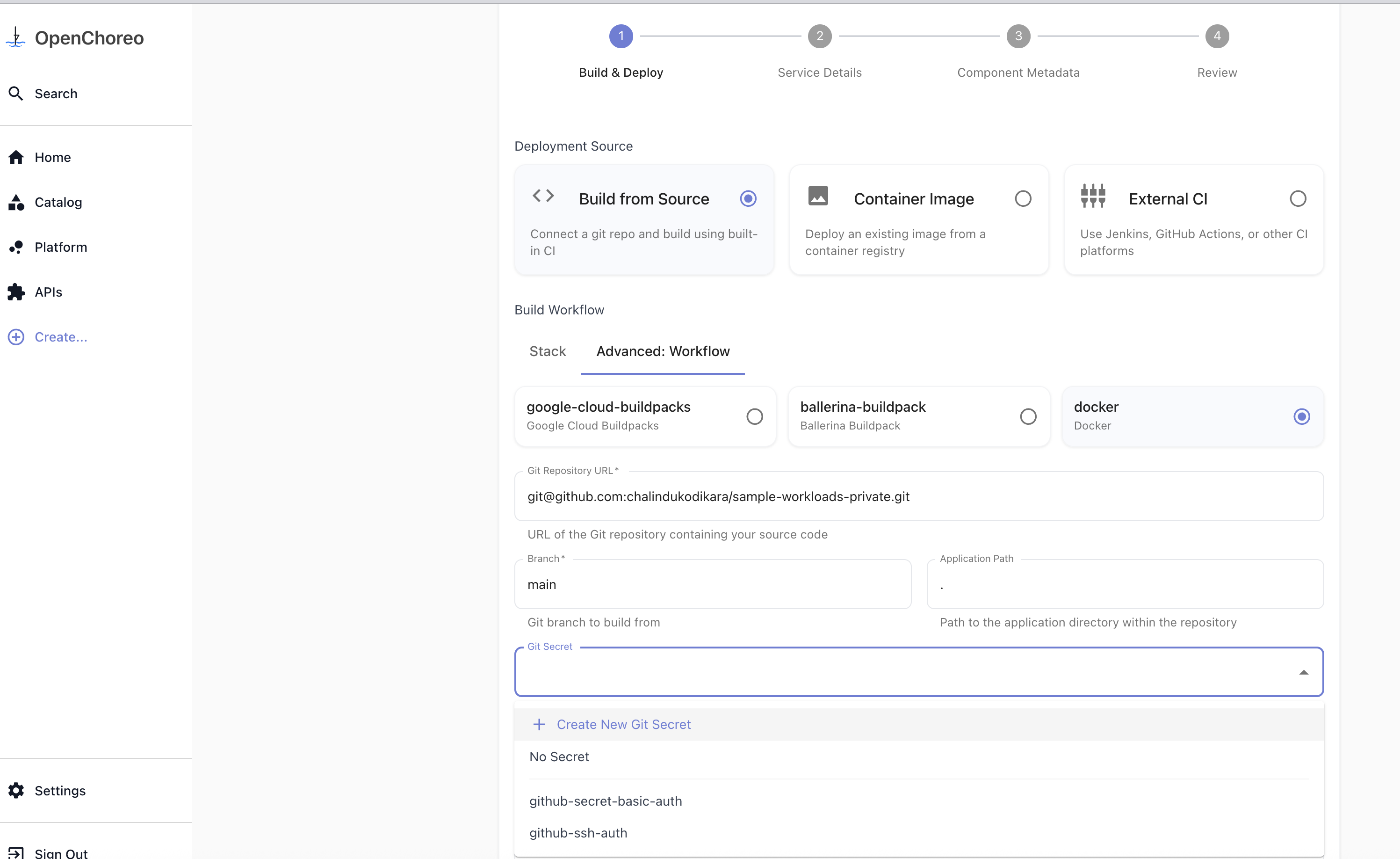Viewport: 1400px width, 859px height.
Task: Click the OpenChoreo logo icon
Action: [x=16, y=37]
